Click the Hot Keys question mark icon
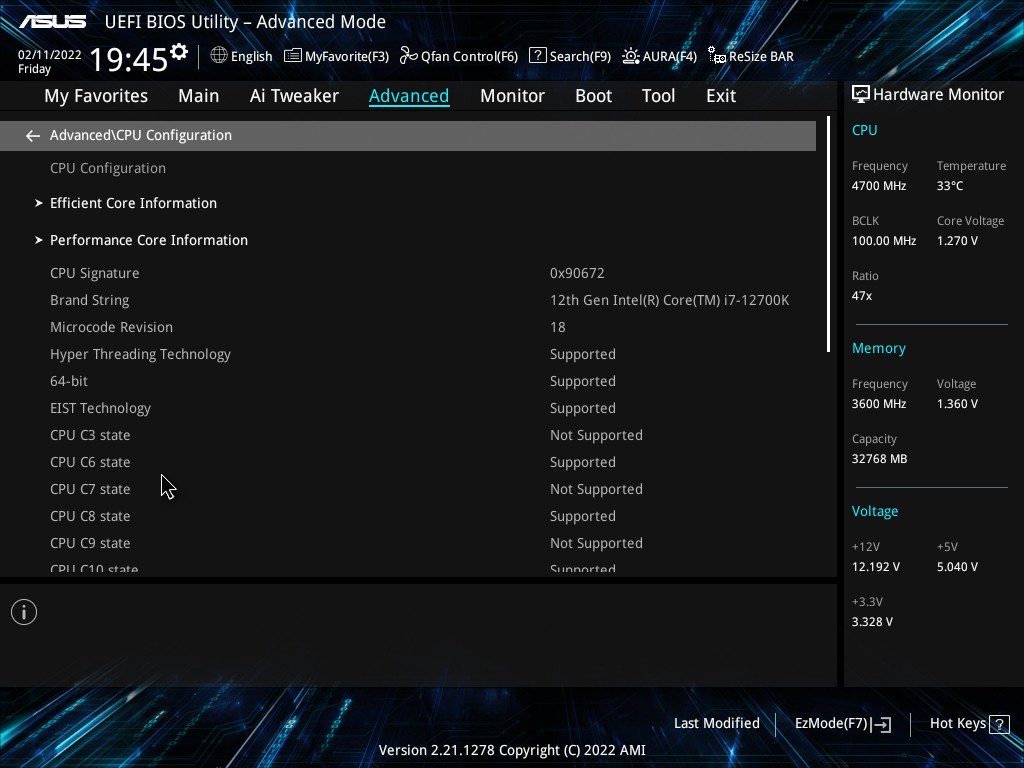 (999, 724)
